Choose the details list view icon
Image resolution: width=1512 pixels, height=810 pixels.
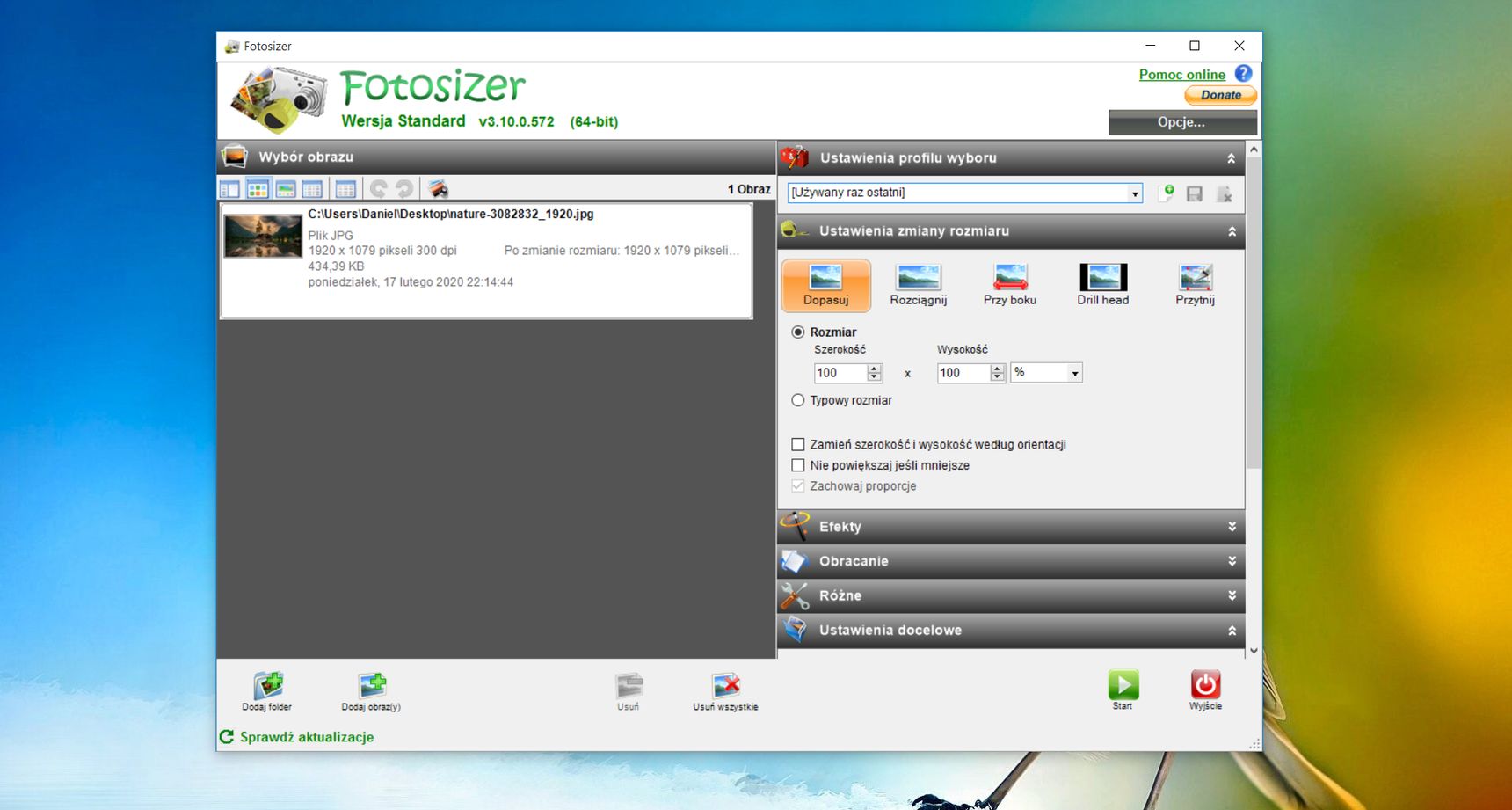pos(313,189)
